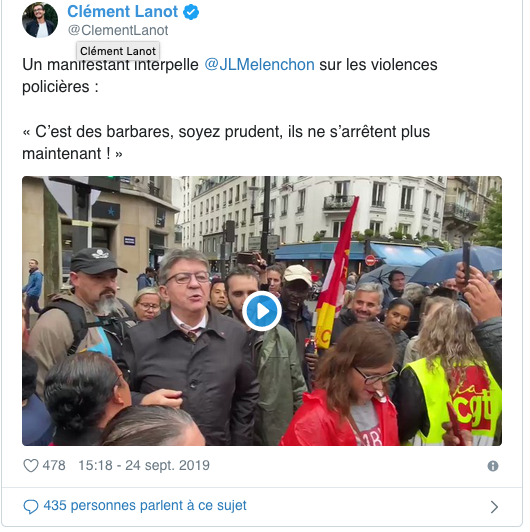Viewport: 530px width, 532px height.
Task: Open the tweet info icon
Action: click(493, 466)
